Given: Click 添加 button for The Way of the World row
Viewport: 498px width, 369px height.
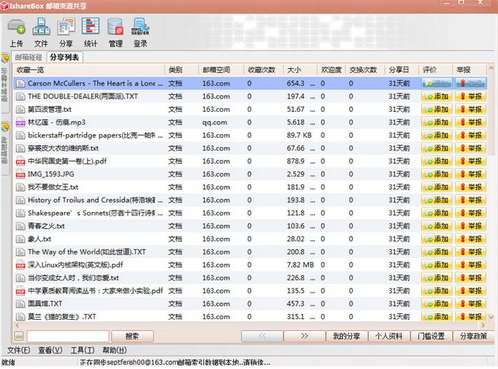Looking at the screenshot, I should 437,252.
